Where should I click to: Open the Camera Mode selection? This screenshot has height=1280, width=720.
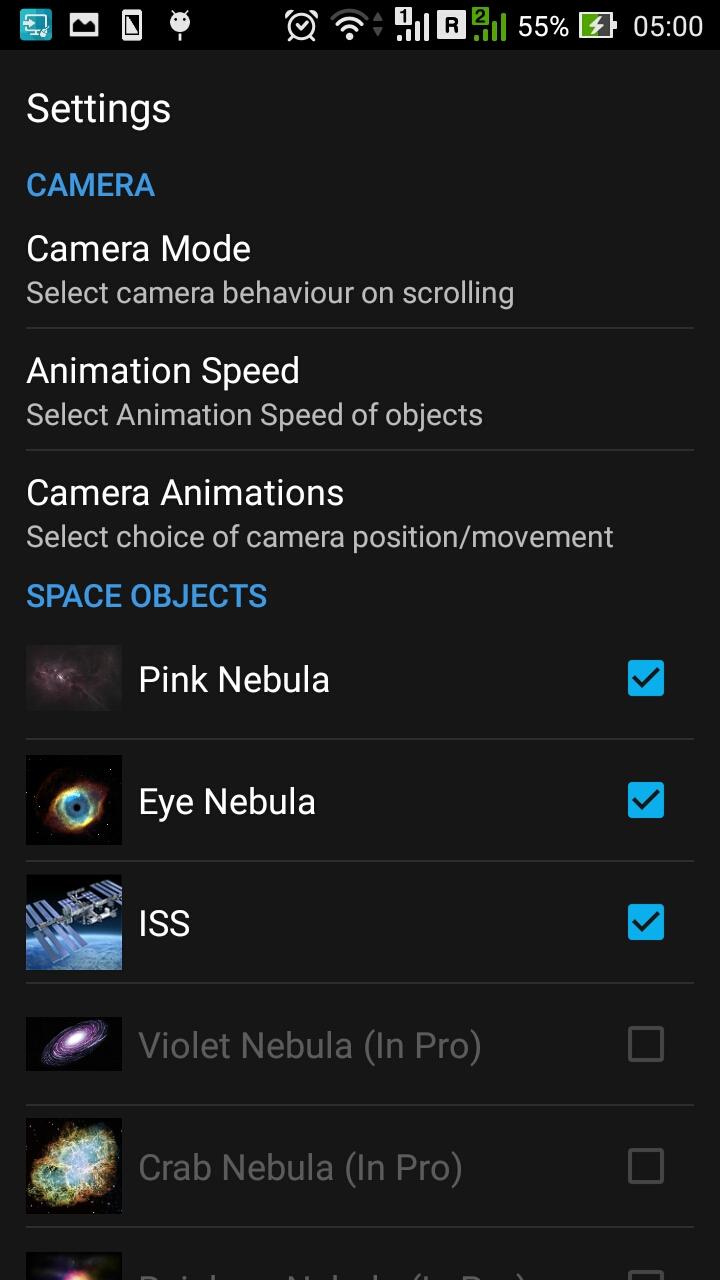pyautogui.click(x=270, y=269)
